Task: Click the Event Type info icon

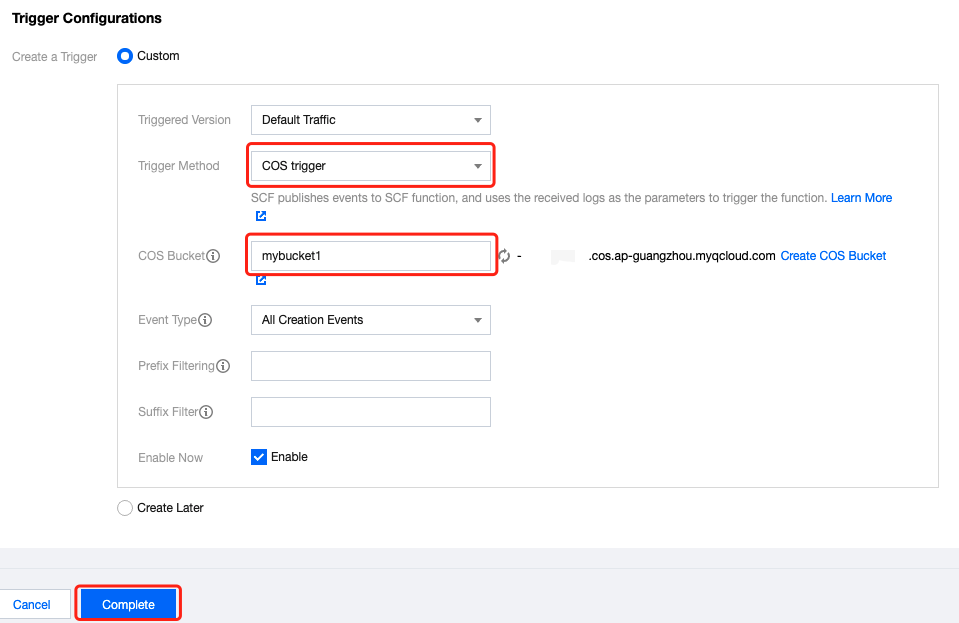Action: (205, 320)
